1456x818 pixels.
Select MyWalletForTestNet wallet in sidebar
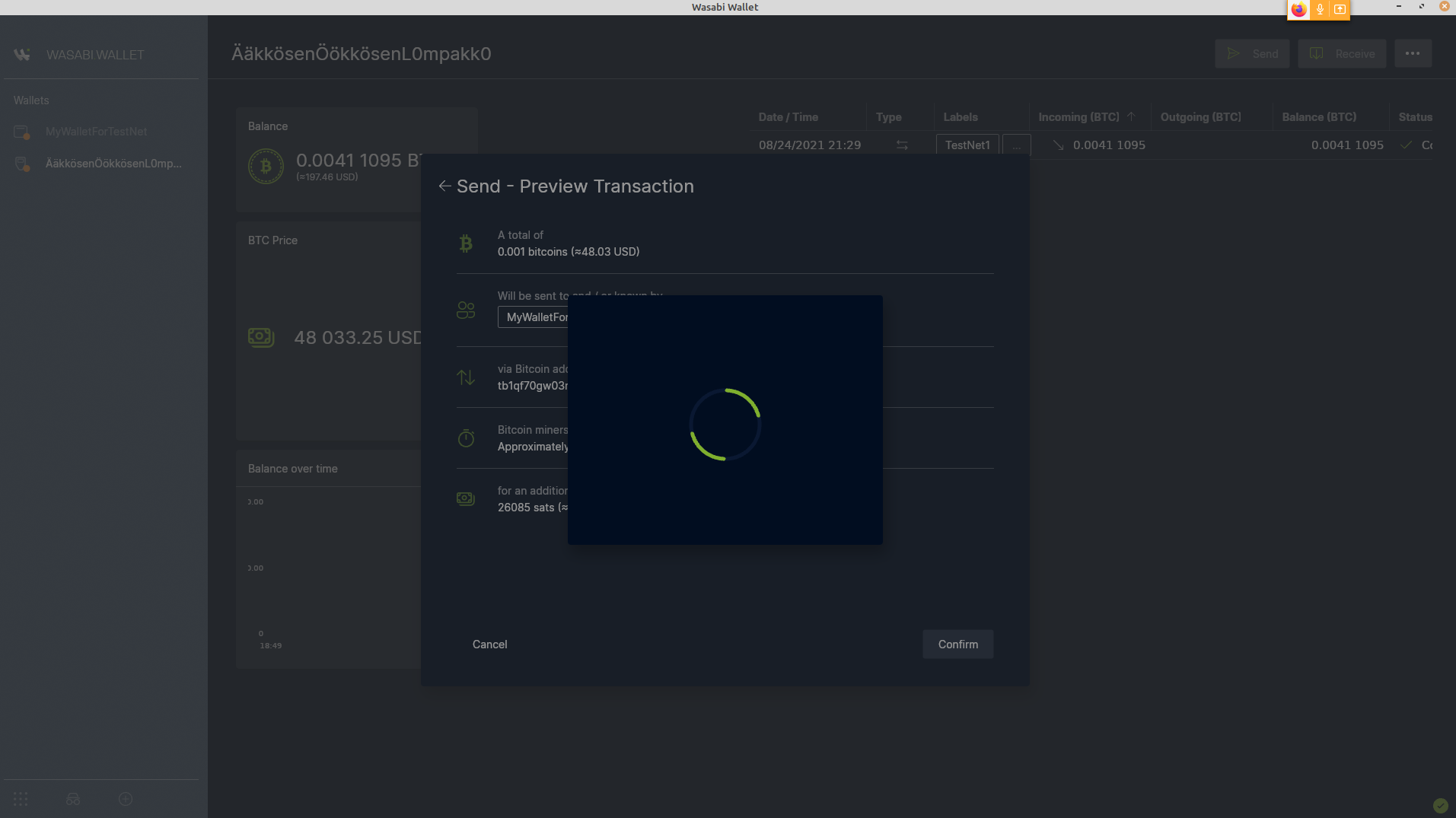(96, 132)
